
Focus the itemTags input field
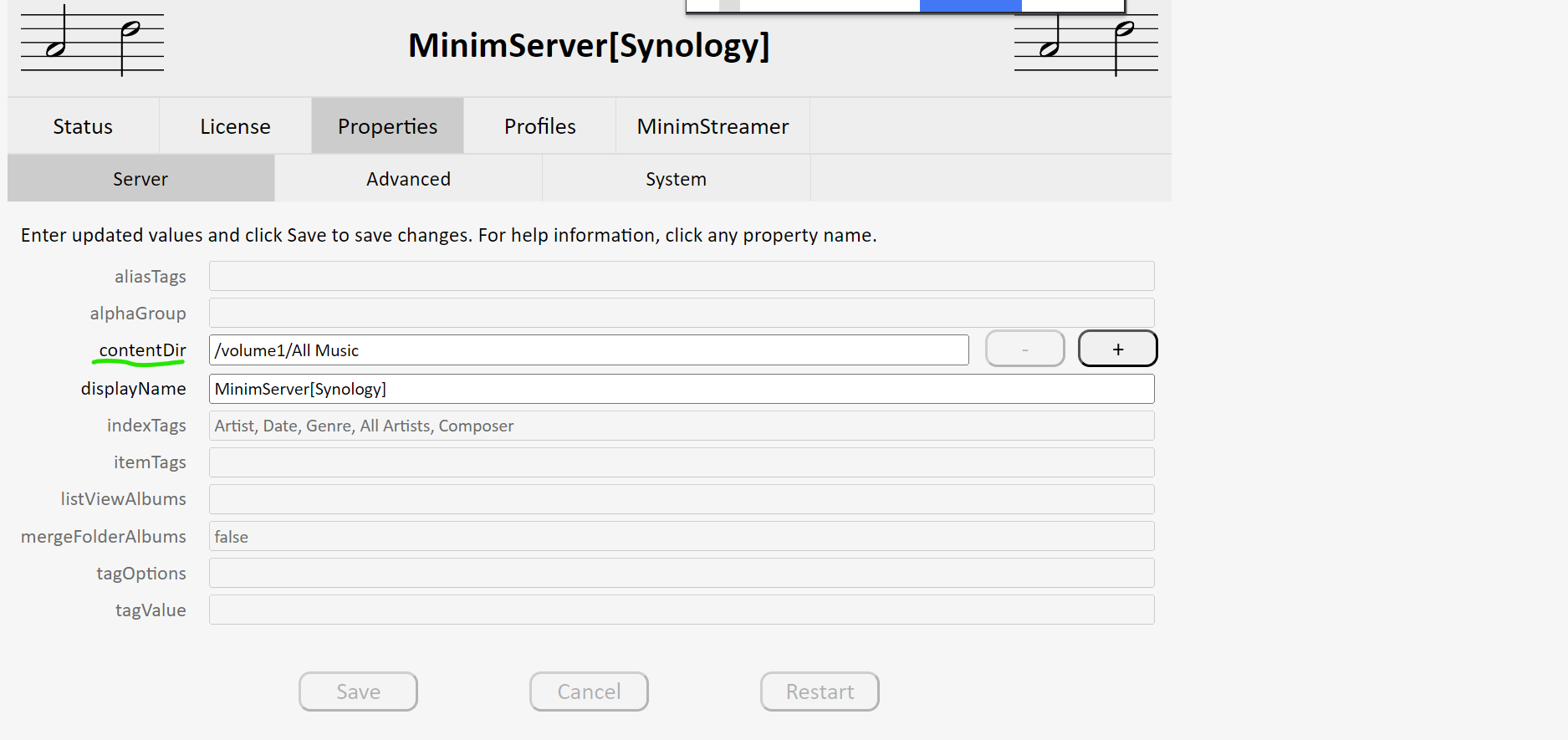(682, 462)
